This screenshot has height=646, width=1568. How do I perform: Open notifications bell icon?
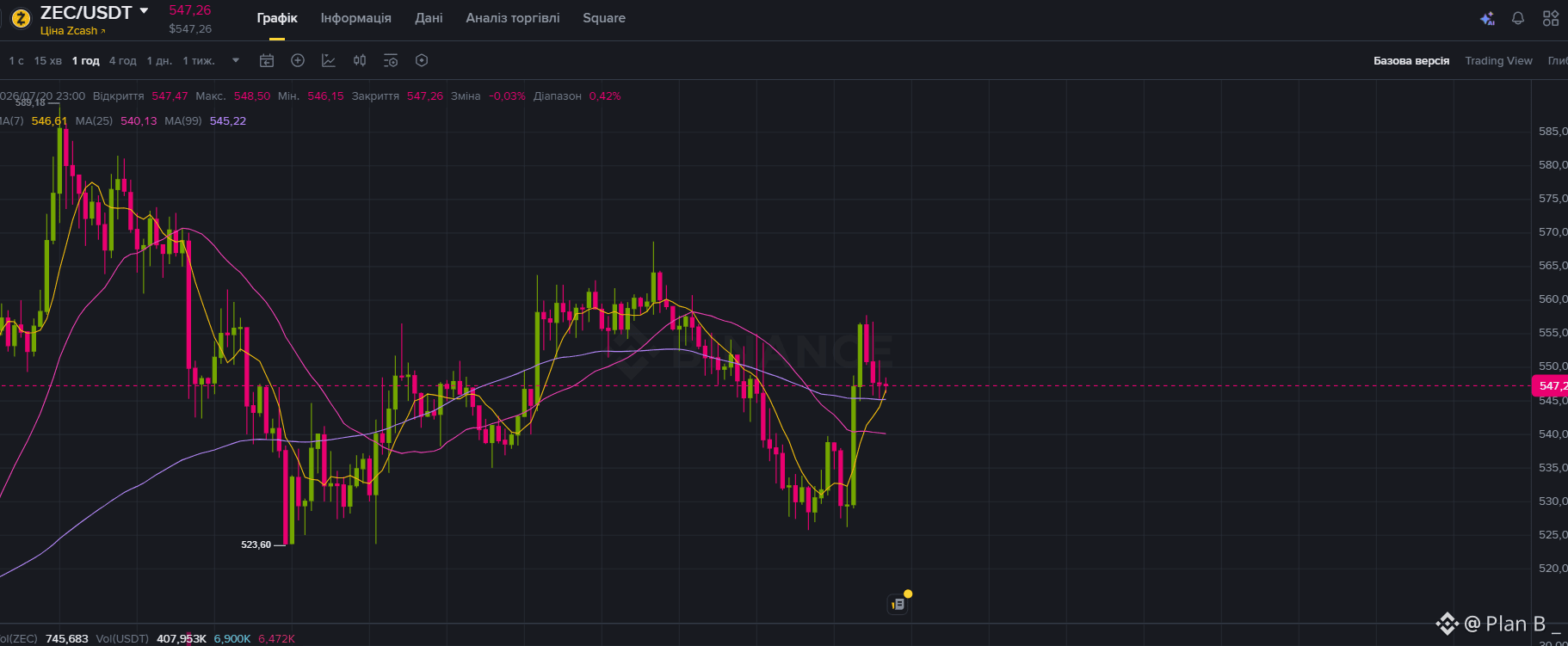1518,18
